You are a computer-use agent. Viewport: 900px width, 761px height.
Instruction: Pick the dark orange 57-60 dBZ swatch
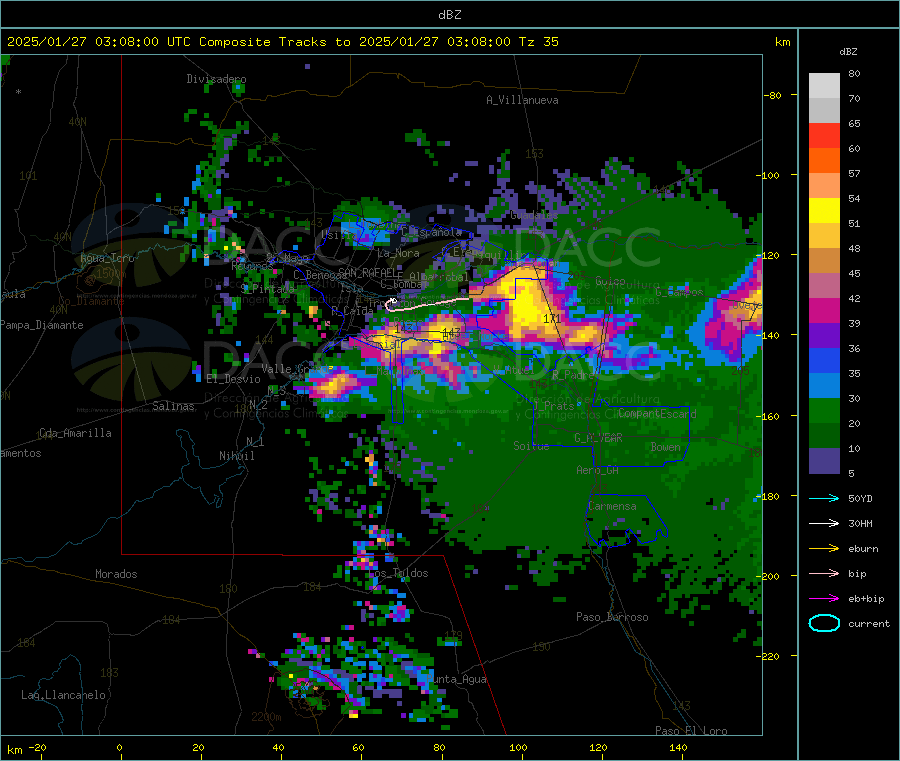(824, 161)
